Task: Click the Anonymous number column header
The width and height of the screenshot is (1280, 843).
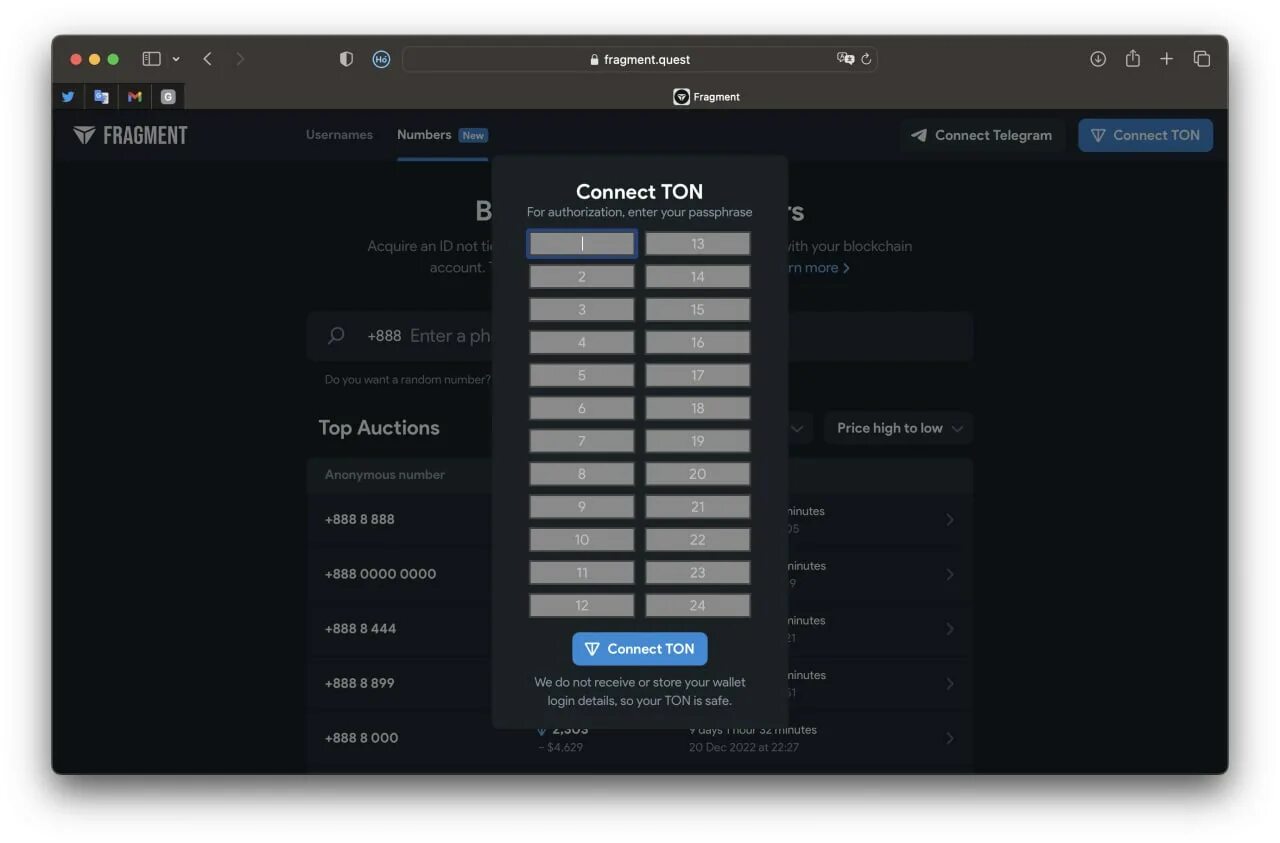Action: pyautogui.click(x=385, y=475)
